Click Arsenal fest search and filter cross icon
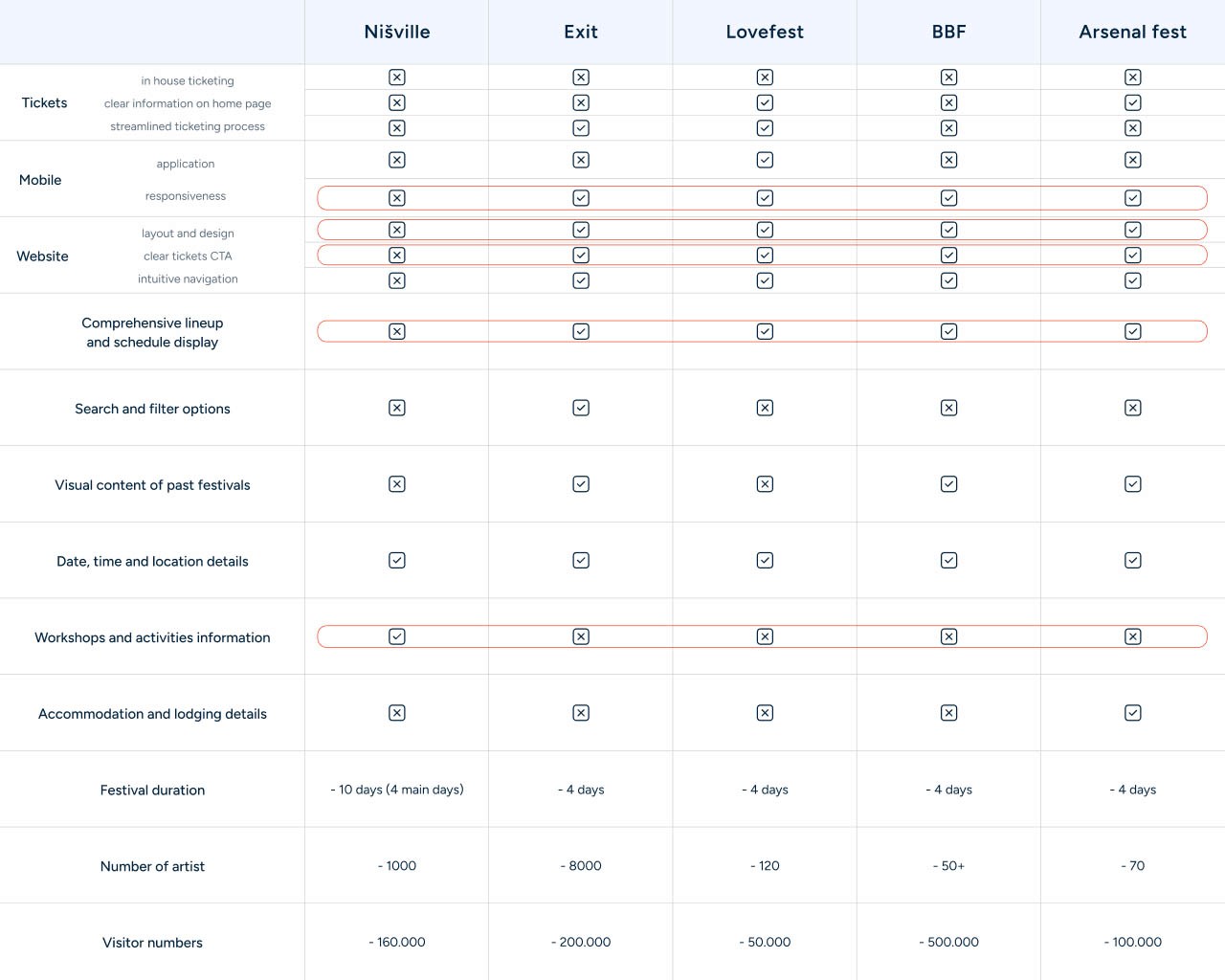The height and width of the screenshot is (980, 1225). coord(1133,408)
